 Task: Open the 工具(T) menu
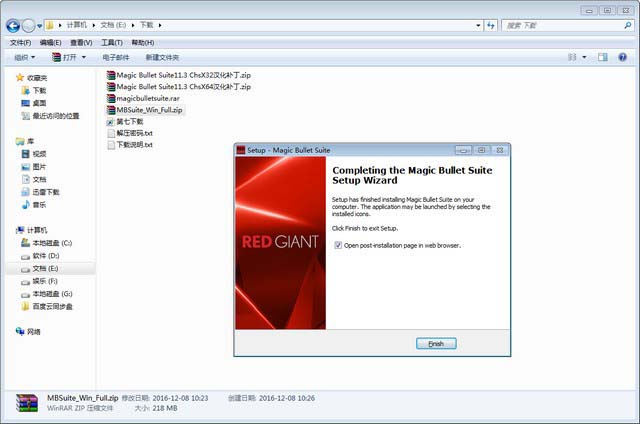point(112,42)
